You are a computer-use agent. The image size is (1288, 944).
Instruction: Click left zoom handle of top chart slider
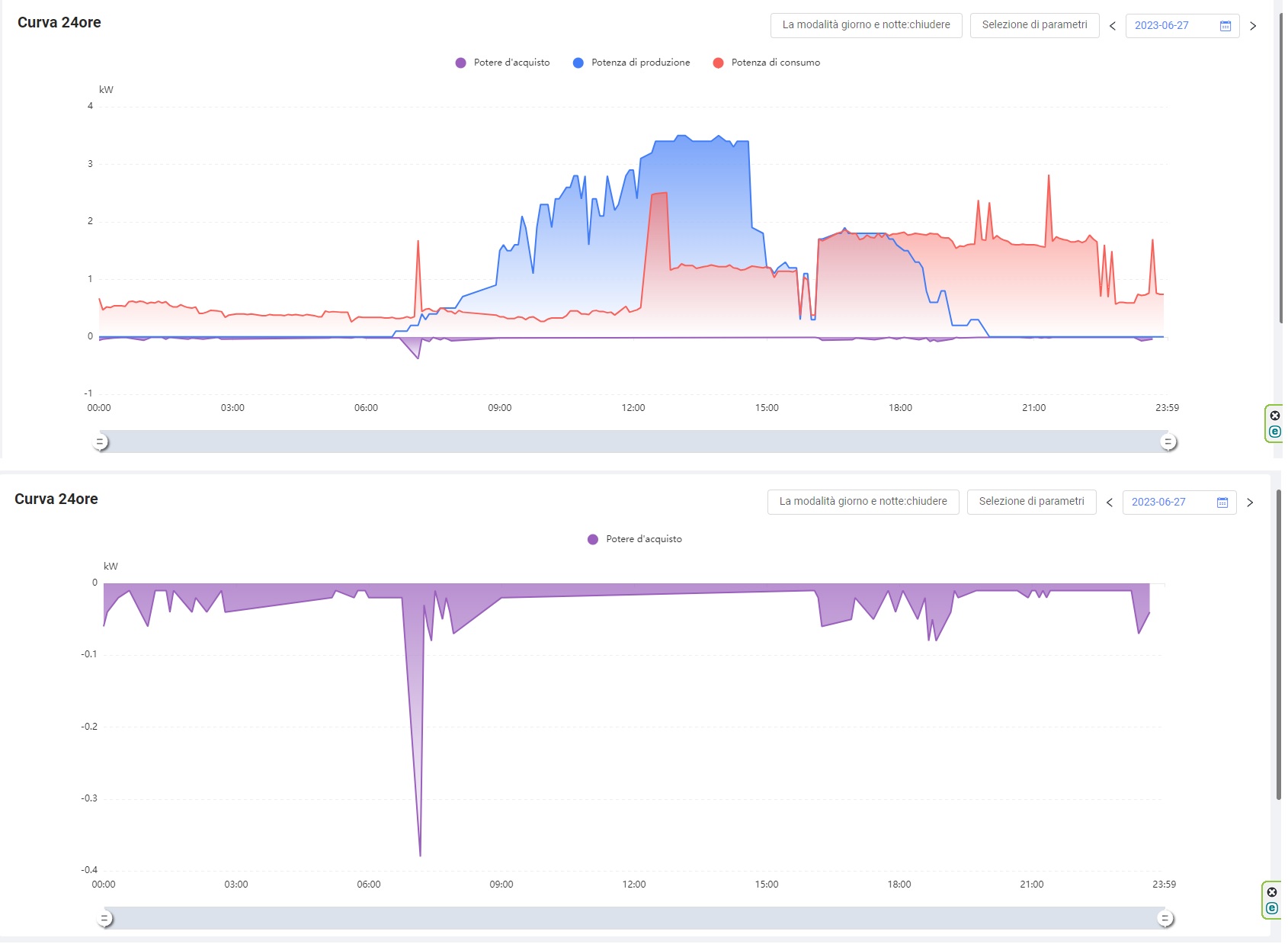pos(101,442)
